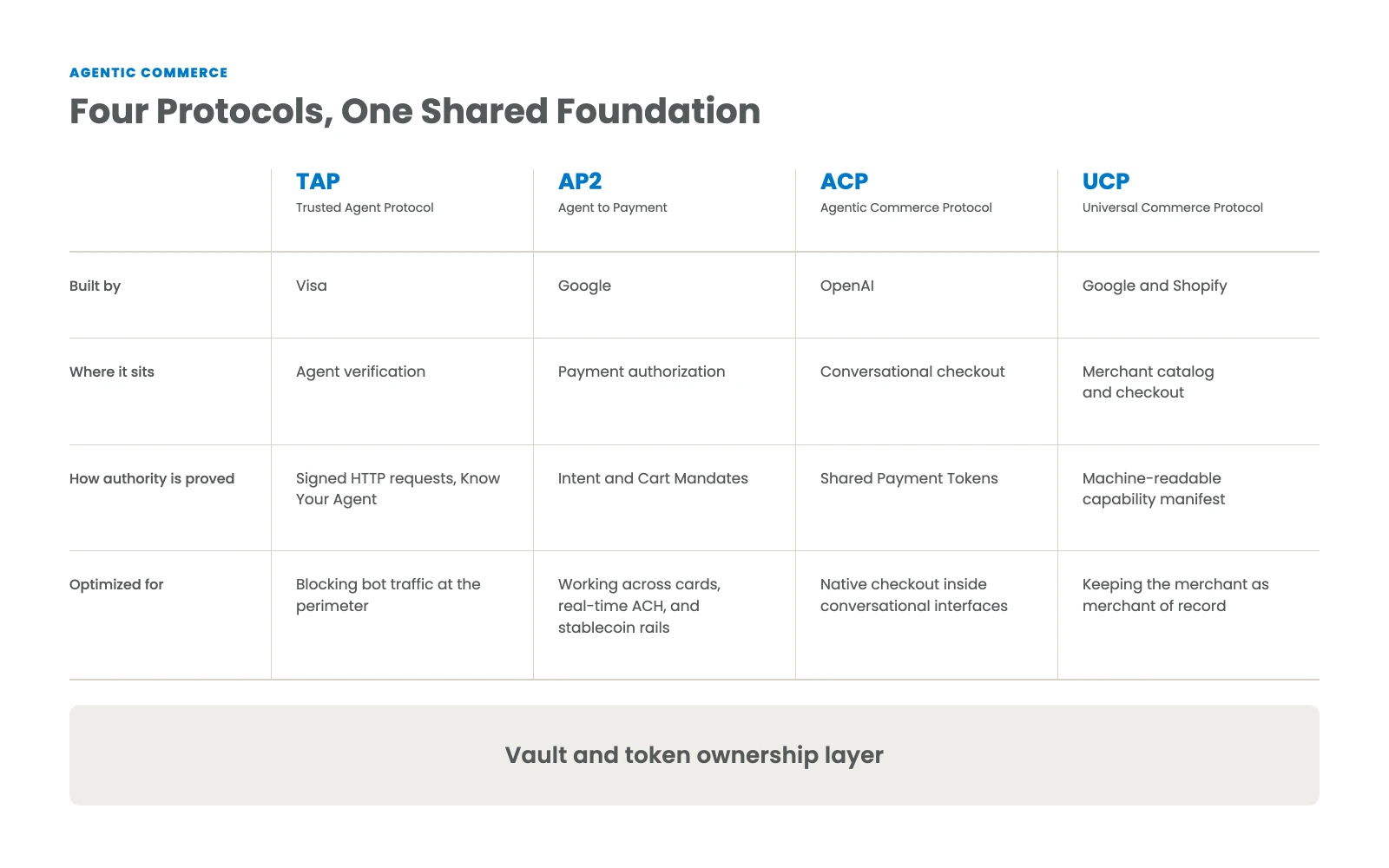Click the AGENTIC COMMERCE label
1389x868 pixels.
(148, 73)
